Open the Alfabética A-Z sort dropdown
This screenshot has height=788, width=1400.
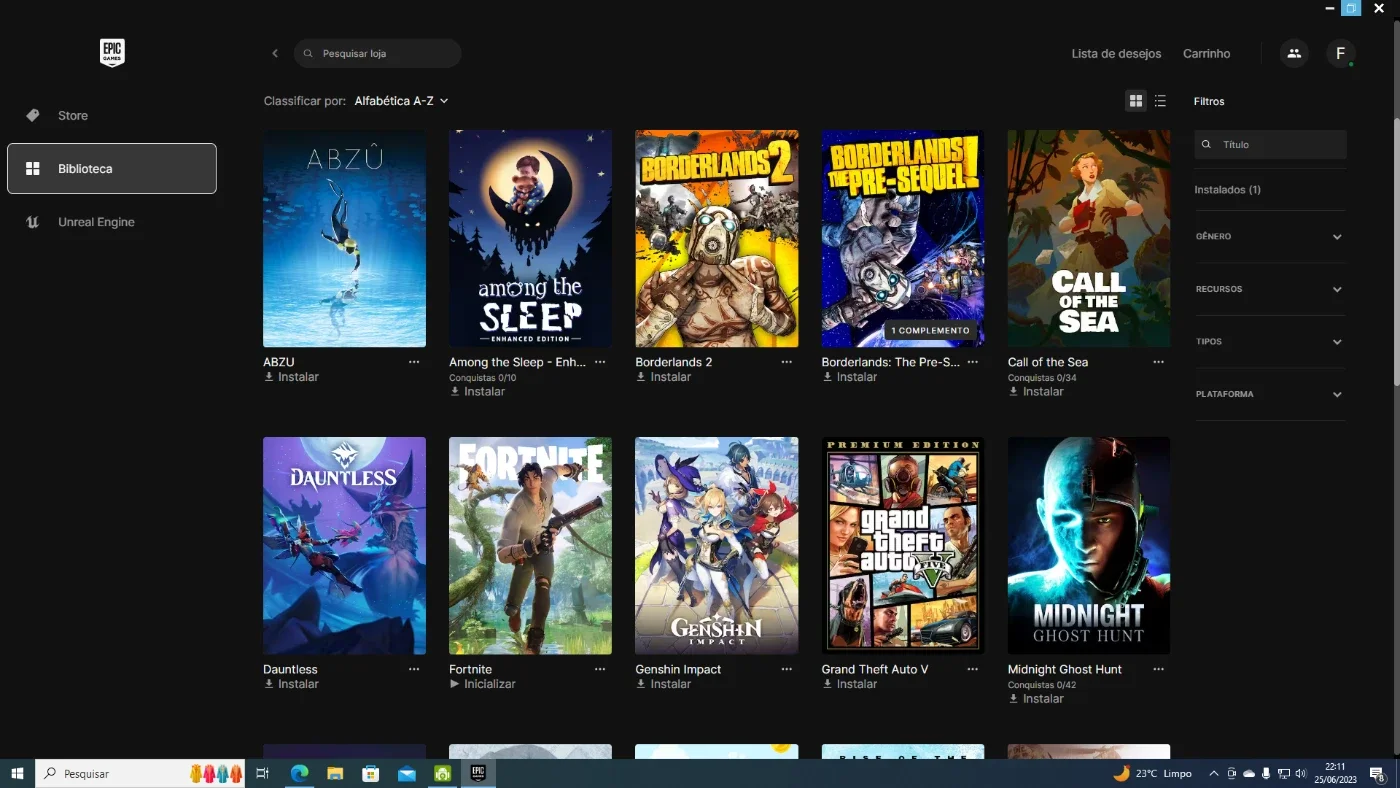(401, 101)
